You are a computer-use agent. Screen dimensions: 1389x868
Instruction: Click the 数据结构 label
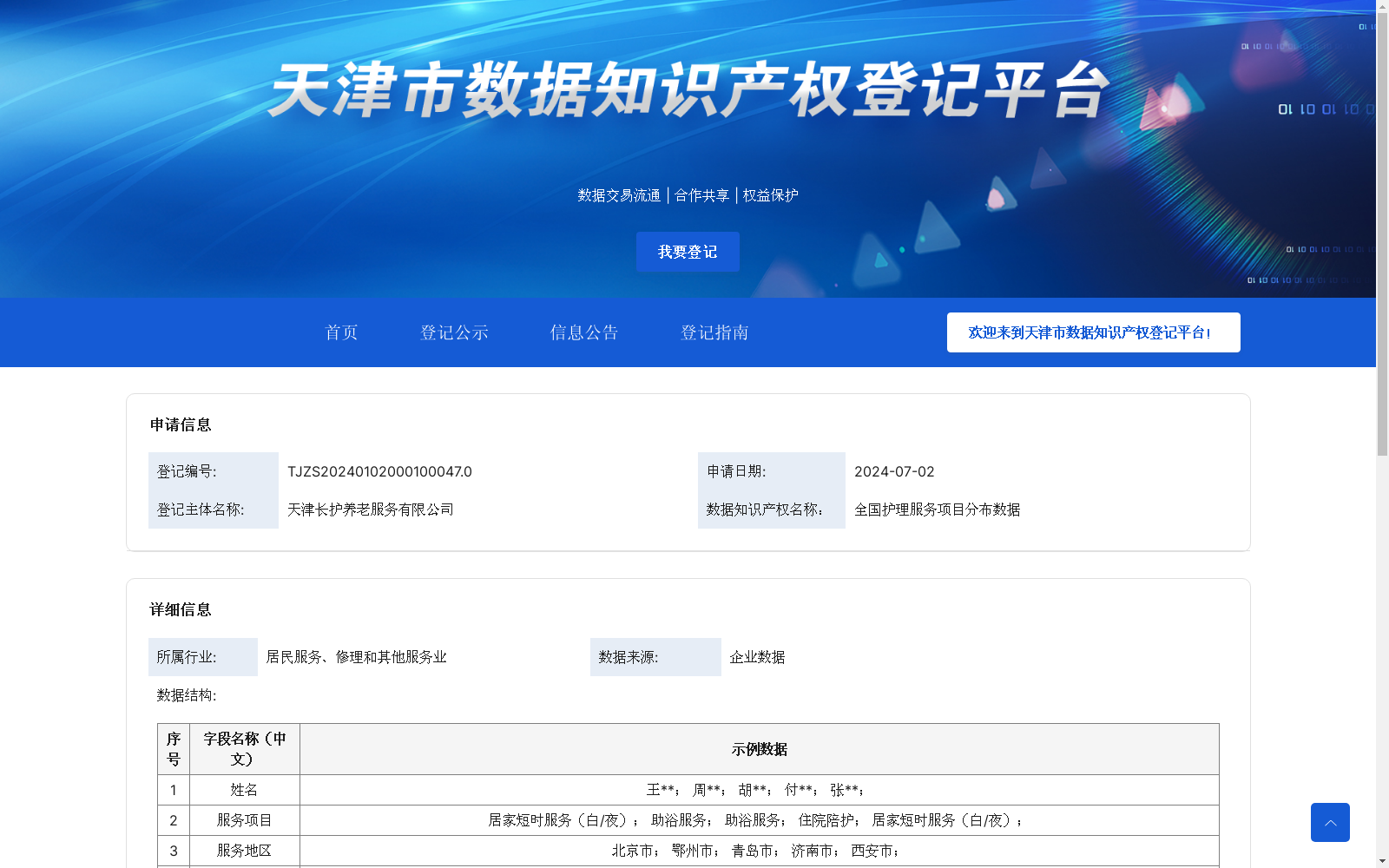click(x=187, y=695)
